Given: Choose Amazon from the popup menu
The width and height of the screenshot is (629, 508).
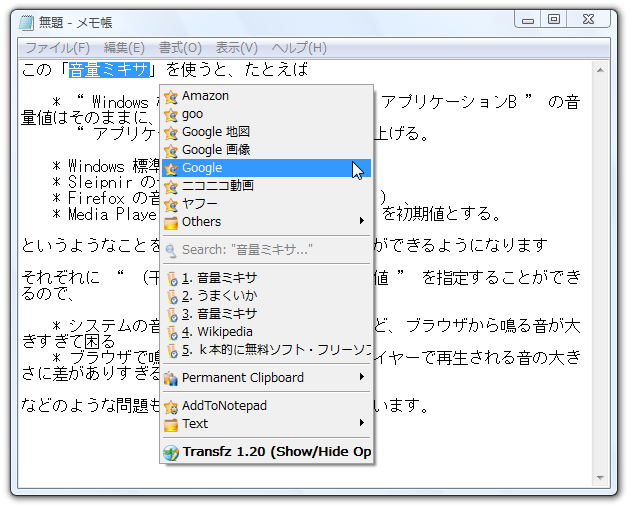Looking at the screenshot, I should tap(266, 96).
